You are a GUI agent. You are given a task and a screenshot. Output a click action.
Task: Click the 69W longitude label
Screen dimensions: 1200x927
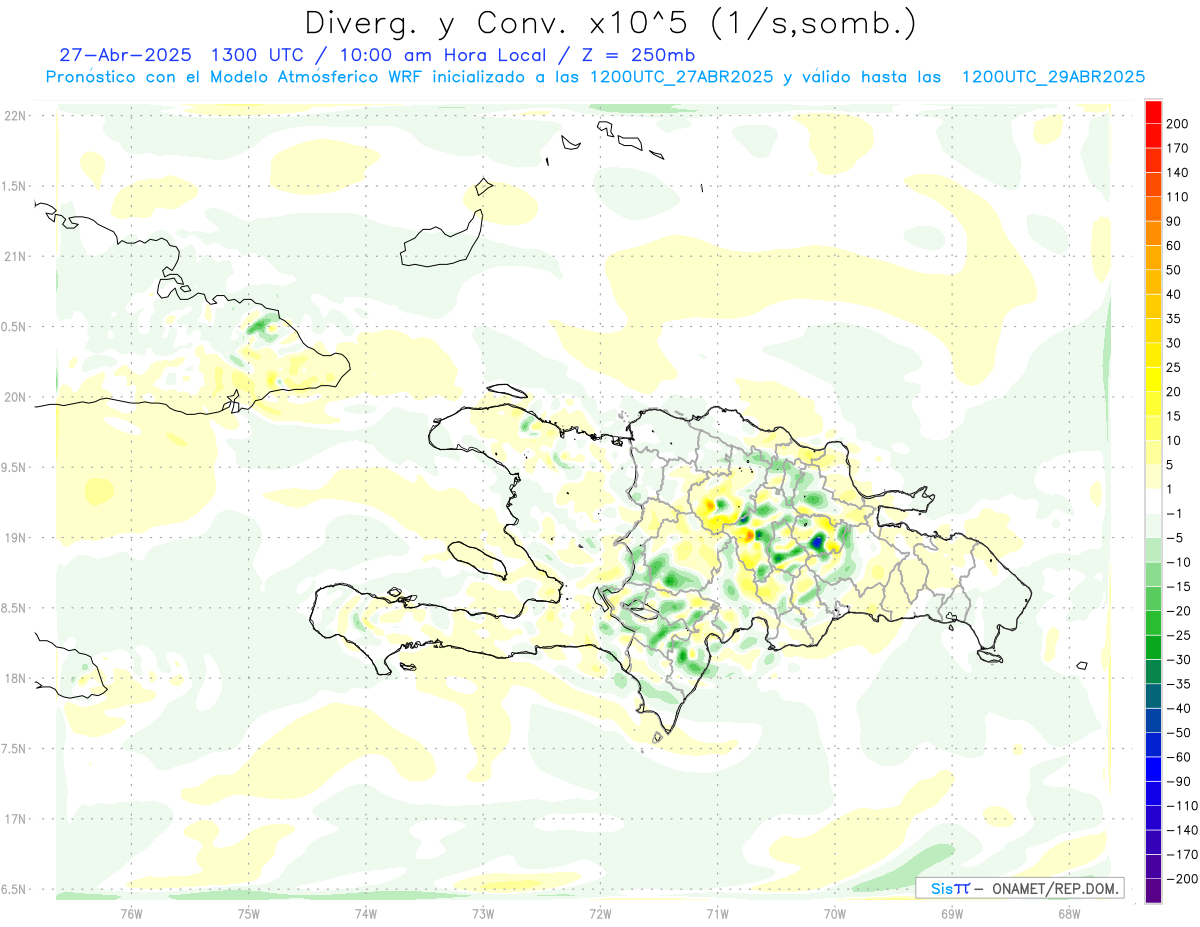952,913
